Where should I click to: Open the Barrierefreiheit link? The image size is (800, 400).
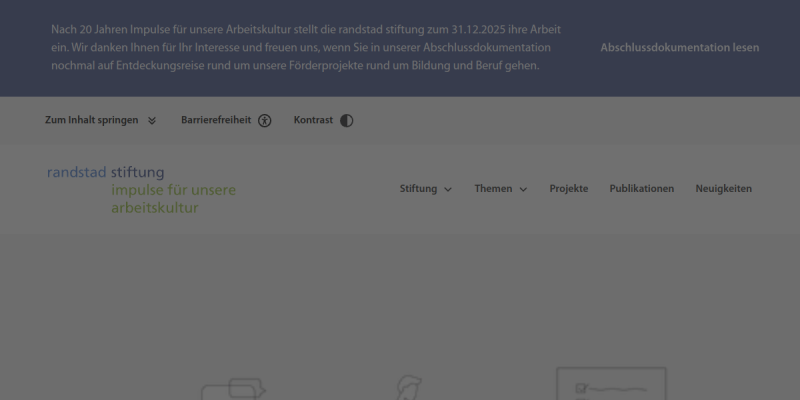pyautogui.click(x=226, y=120)
